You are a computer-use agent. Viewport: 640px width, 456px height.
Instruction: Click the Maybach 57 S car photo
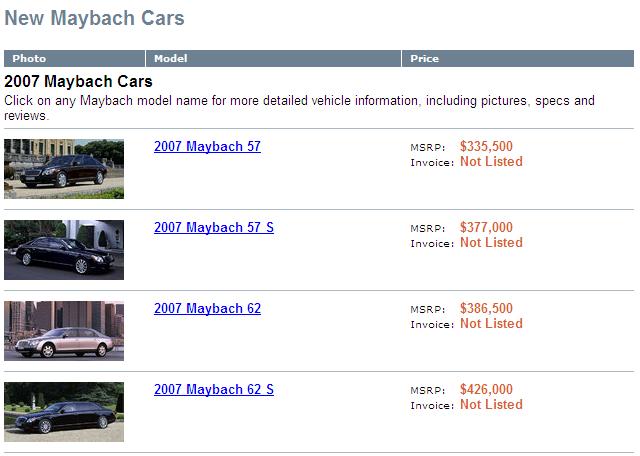point(64,250)
